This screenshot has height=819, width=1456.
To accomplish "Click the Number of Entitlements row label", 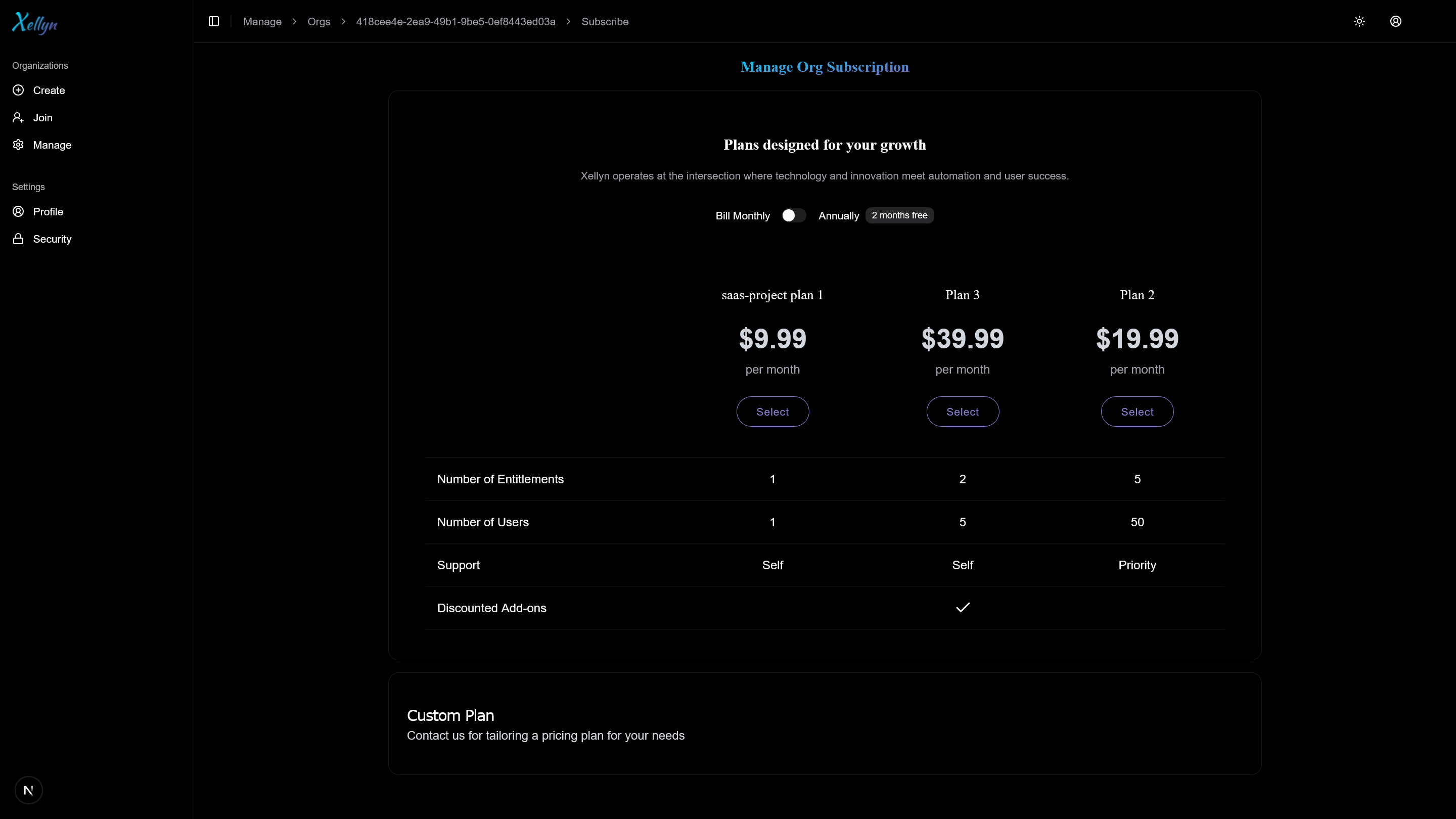I will pos(500,479).
